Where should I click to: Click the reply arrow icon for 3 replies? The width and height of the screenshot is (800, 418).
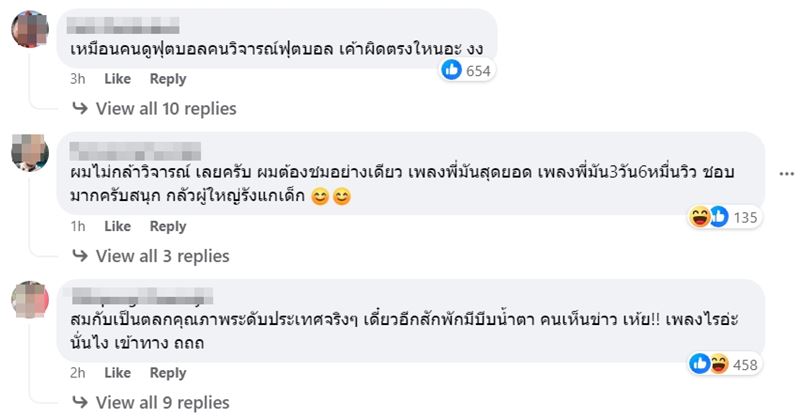[80, 255]
